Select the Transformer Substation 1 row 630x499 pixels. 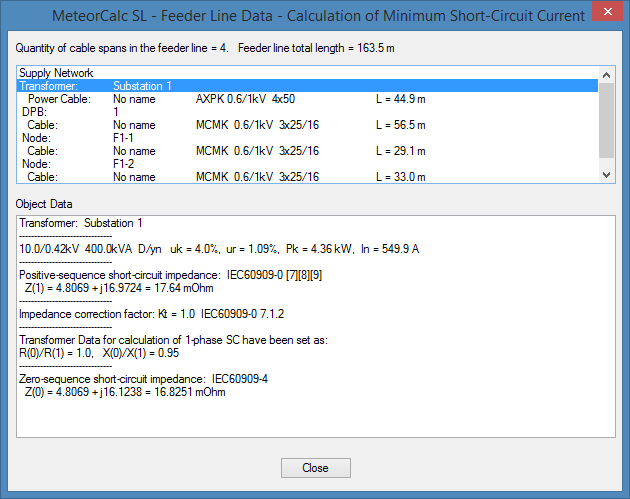307,86
